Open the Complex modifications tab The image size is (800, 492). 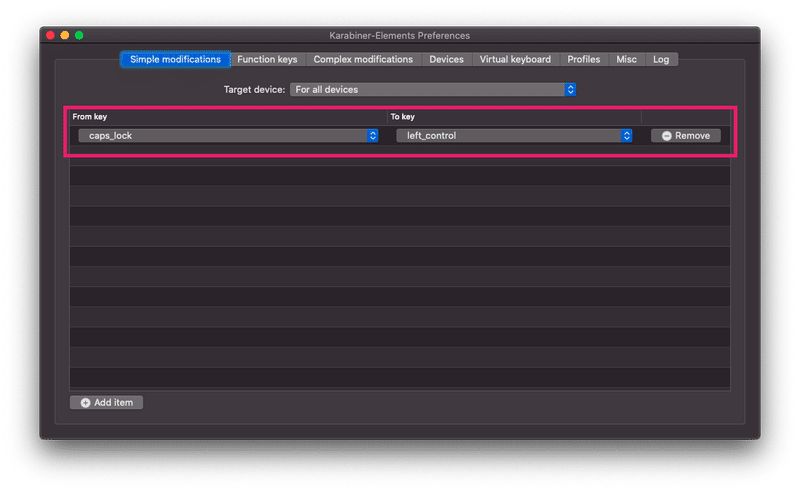pos(363,59)
